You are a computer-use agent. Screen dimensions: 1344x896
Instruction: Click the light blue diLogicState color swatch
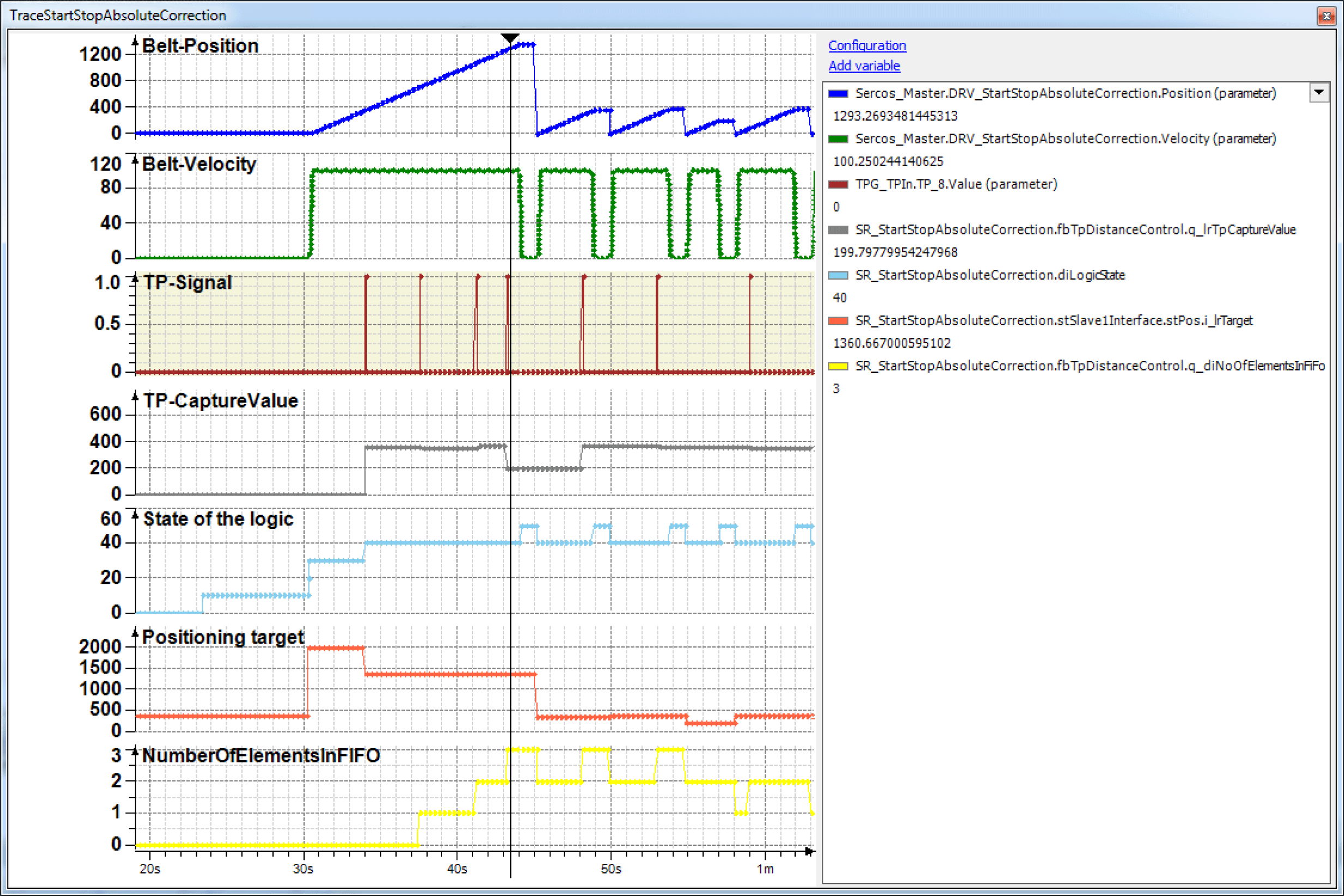[x=838, y=275]
